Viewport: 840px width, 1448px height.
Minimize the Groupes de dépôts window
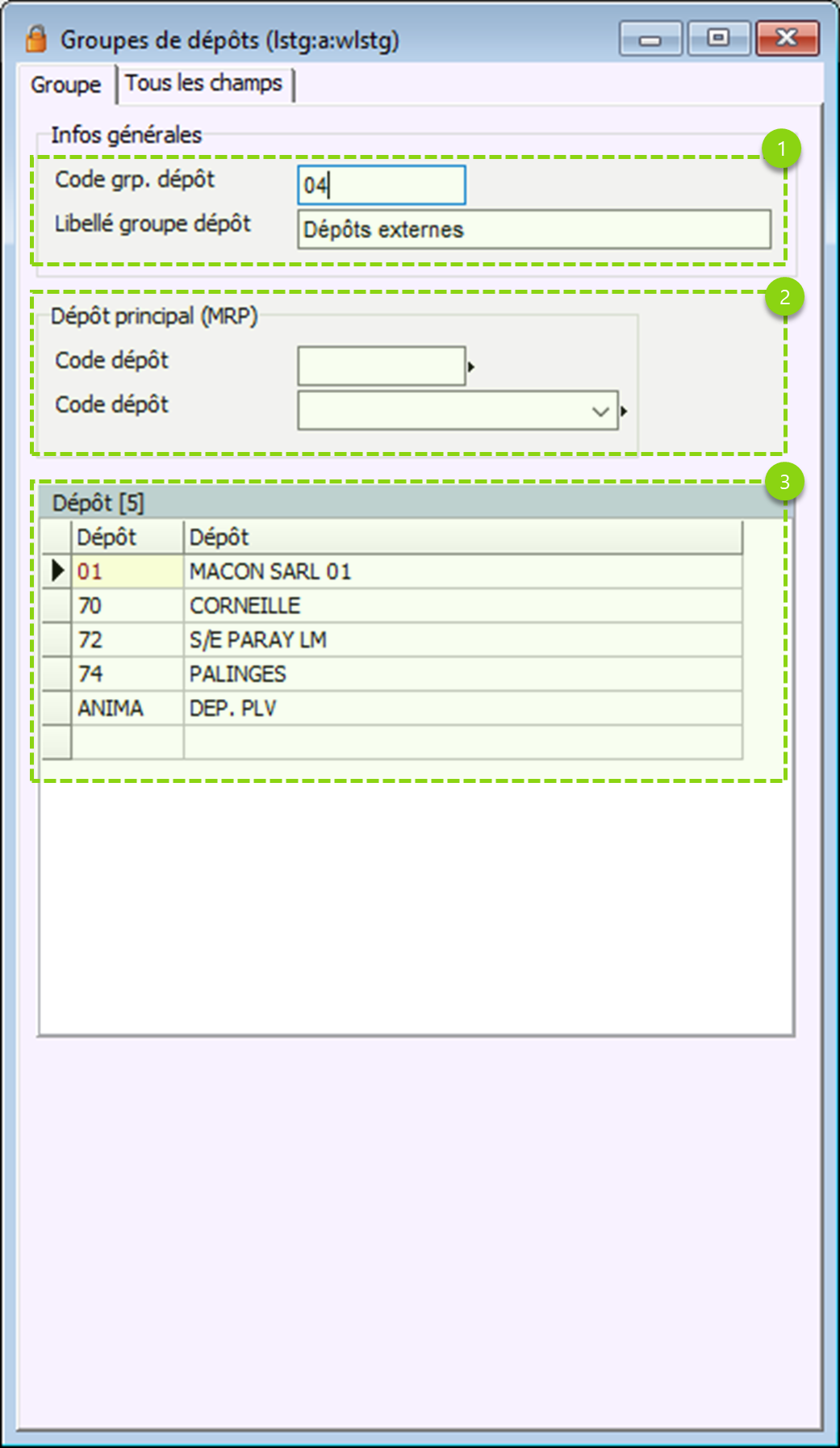tap(650, 39)
